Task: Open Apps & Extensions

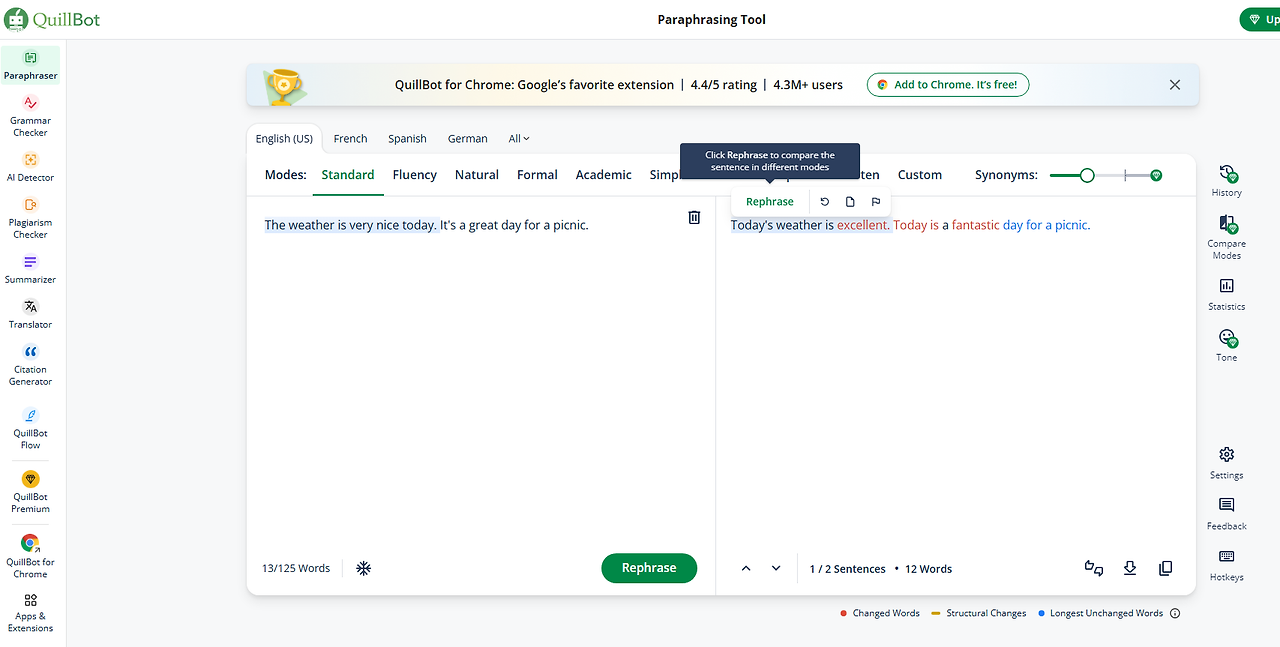Action: pos(30,612)
